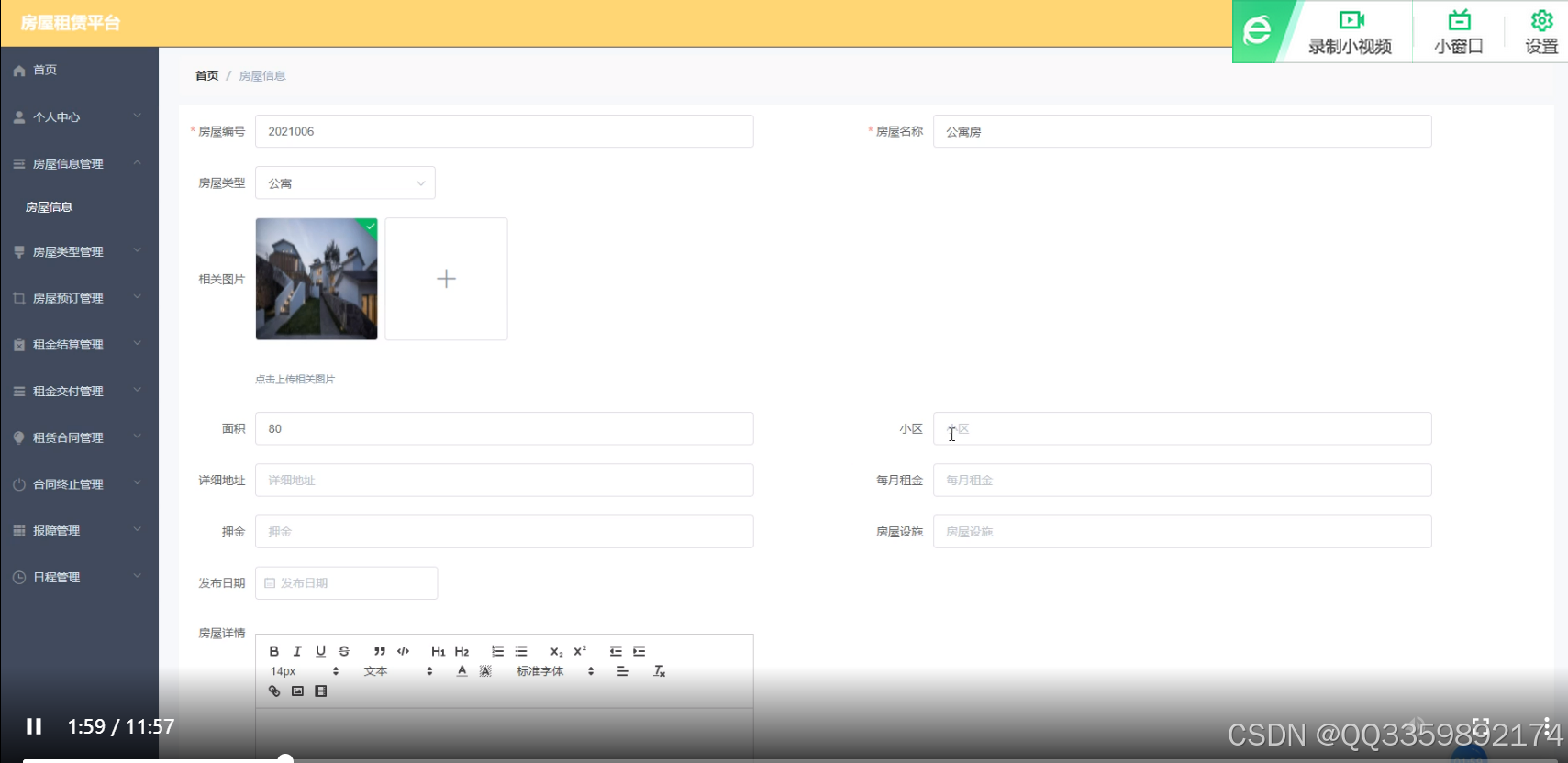Click 录制小视频 button
Viewport: 1568px width, 763px height.
click(x=1350, y=32)
